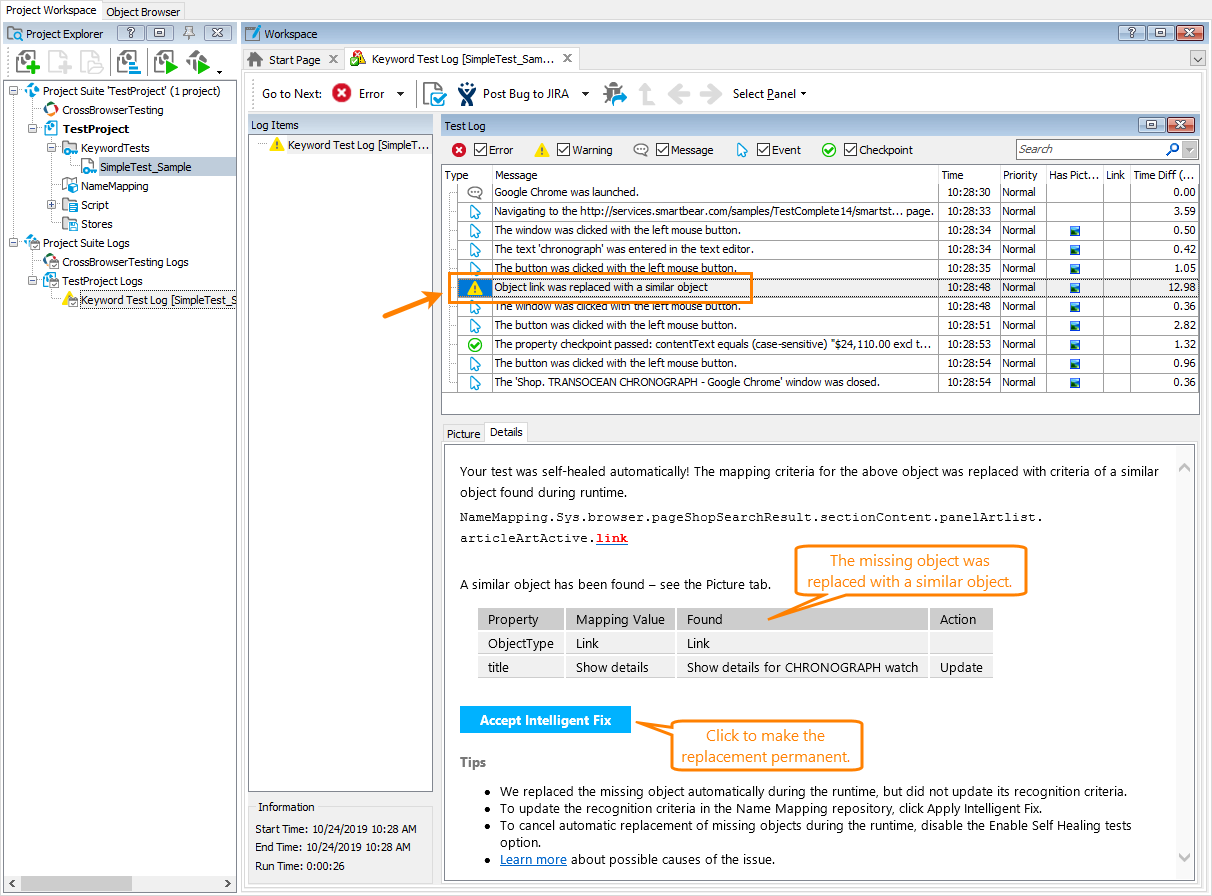
Task: Click the Organize Projects icon
Action: tap(130, 62)
